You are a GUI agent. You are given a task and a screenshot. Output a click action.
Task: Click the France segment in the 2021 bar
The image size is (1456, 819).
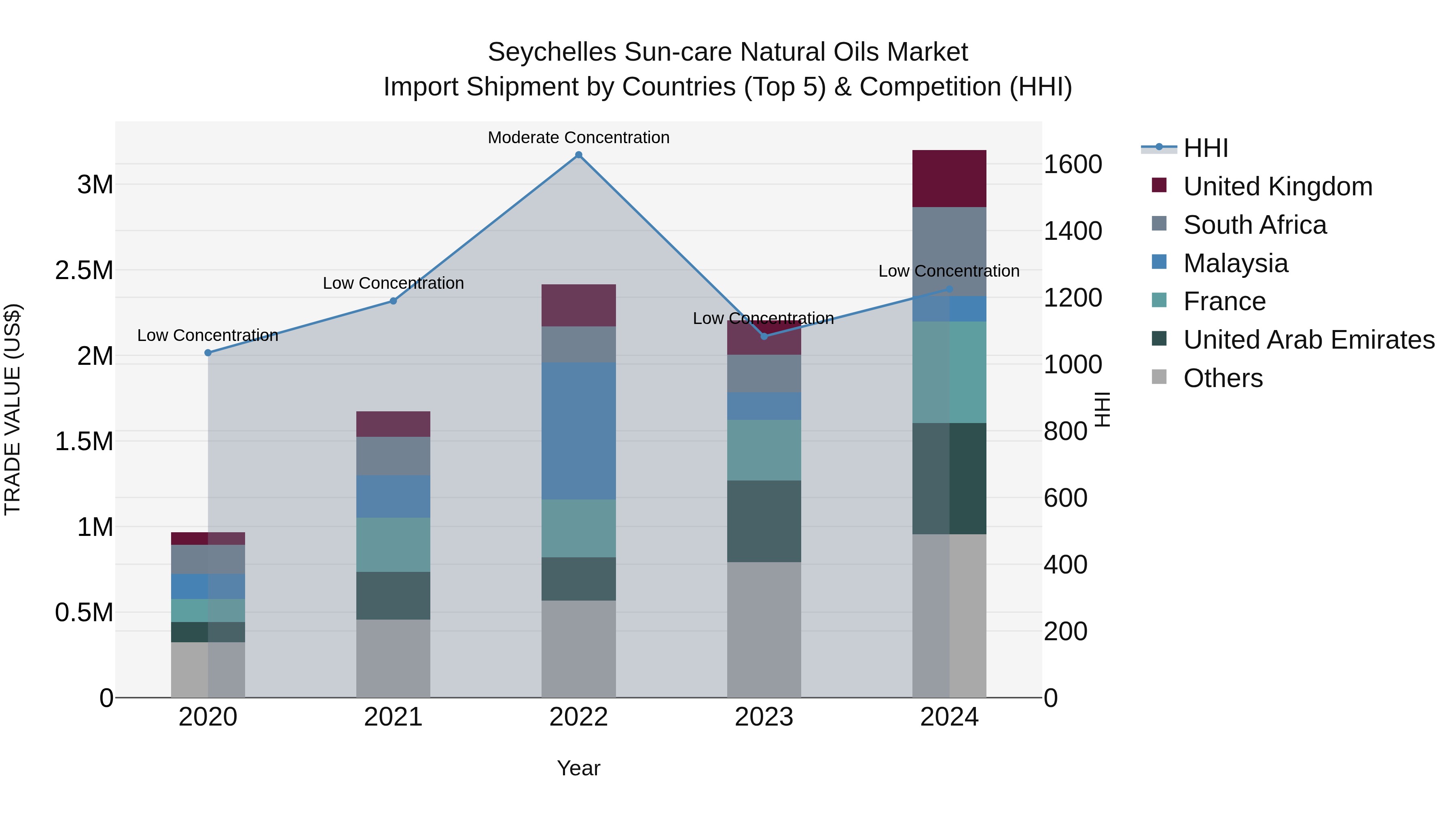pos(394,545)
